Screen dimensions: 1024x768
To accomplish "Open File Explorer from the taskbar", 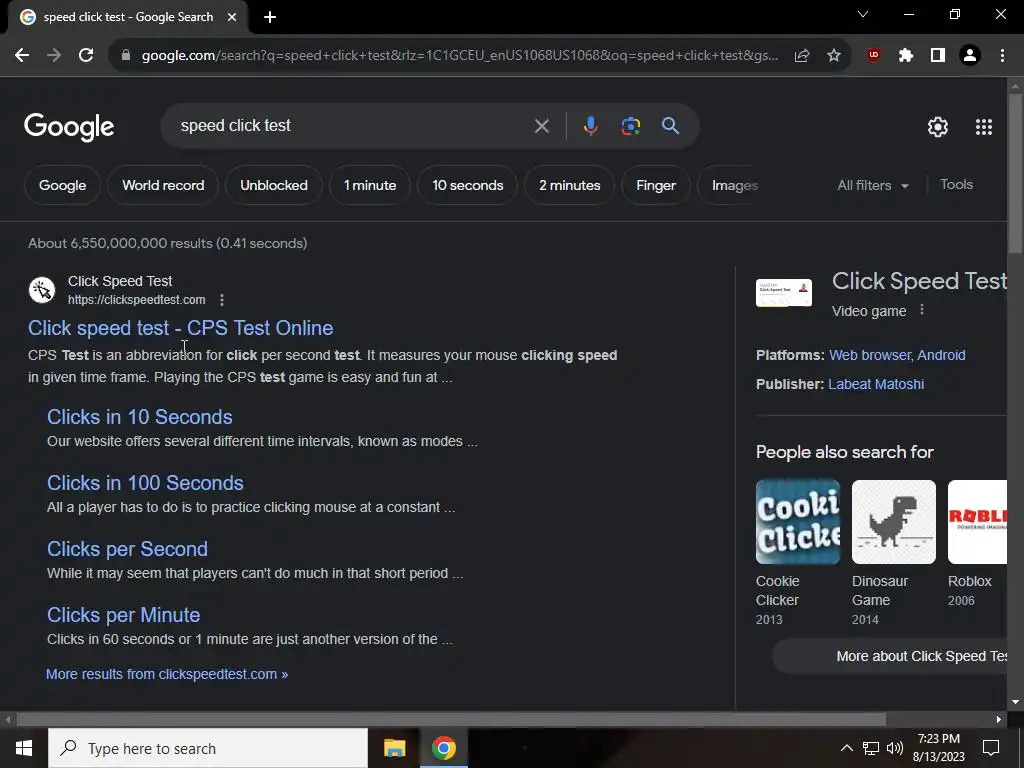I will 394,748.
